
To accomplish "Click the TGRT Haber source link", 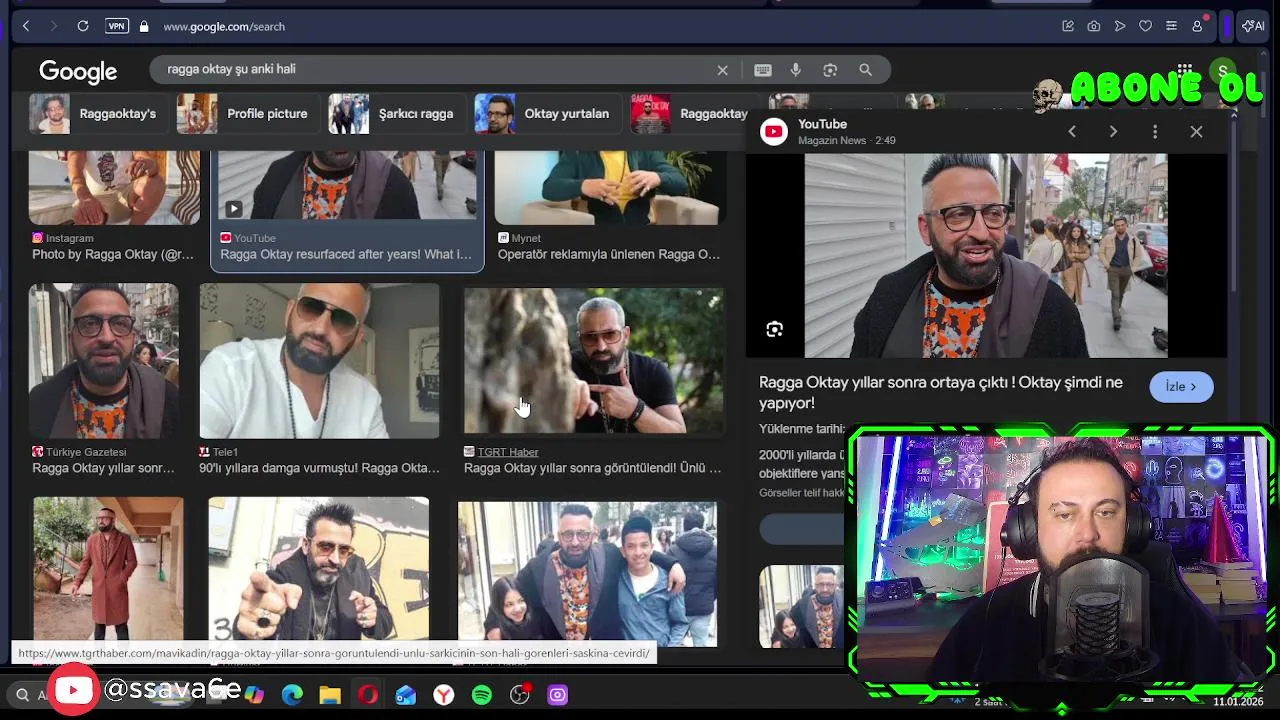I will pos(508,452).
